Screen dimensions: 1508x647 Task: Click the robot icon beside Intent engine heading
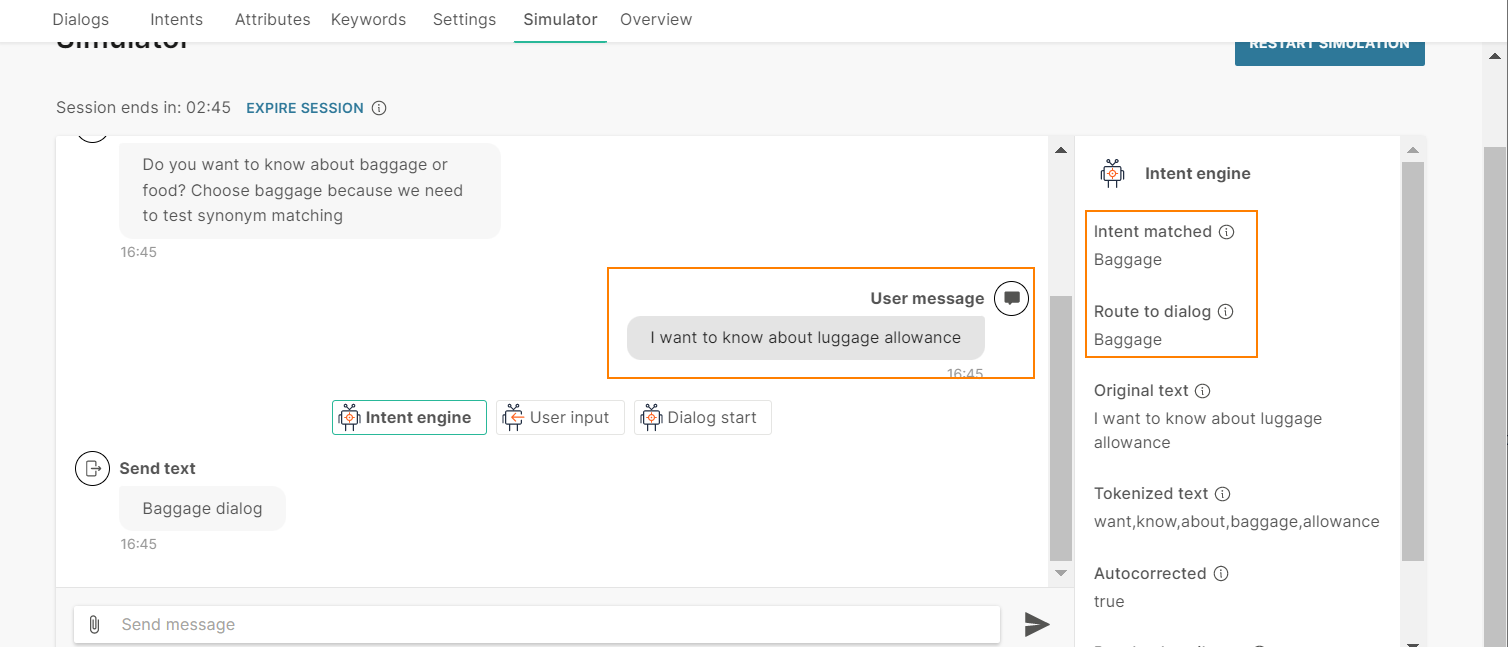(1112, 172)
